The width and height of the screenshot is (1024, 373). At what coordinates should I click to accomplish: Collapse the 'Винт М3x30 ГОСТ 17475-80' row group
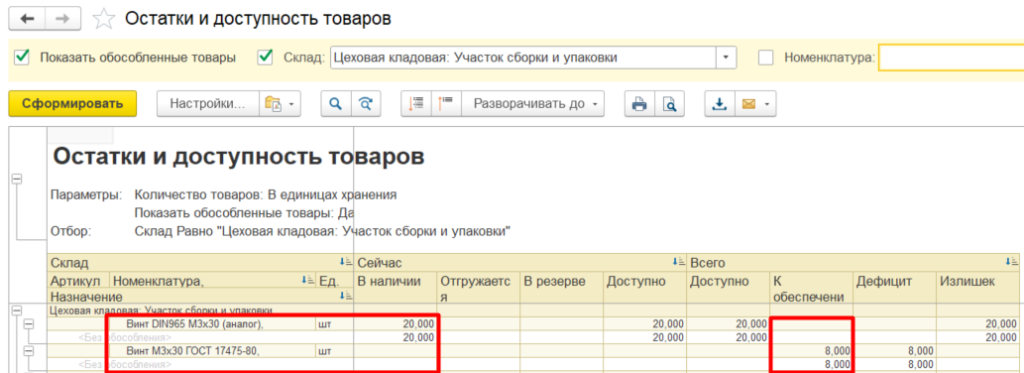(x=29, y=351)
